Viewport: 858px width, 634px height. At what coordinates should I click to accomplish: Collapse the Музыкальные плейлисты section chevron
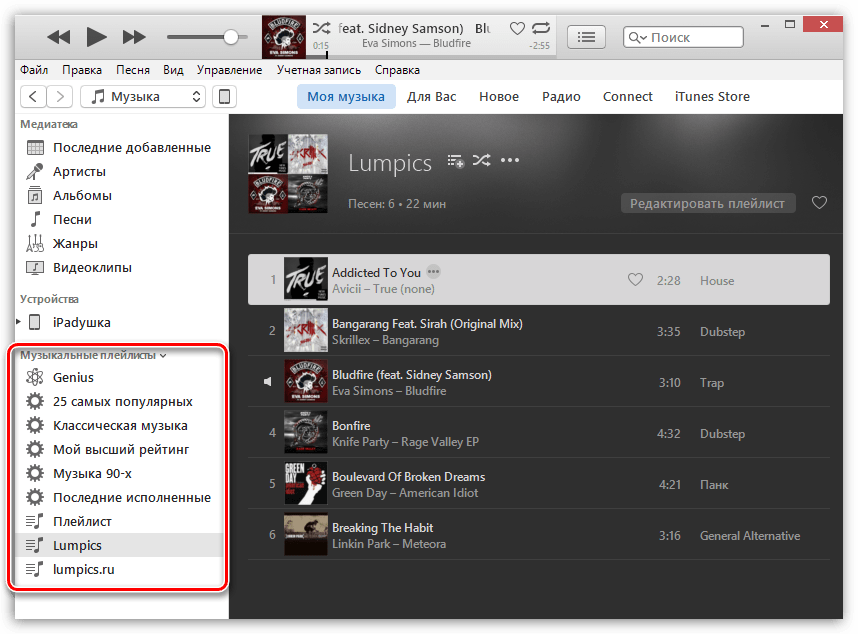[163, 356]
